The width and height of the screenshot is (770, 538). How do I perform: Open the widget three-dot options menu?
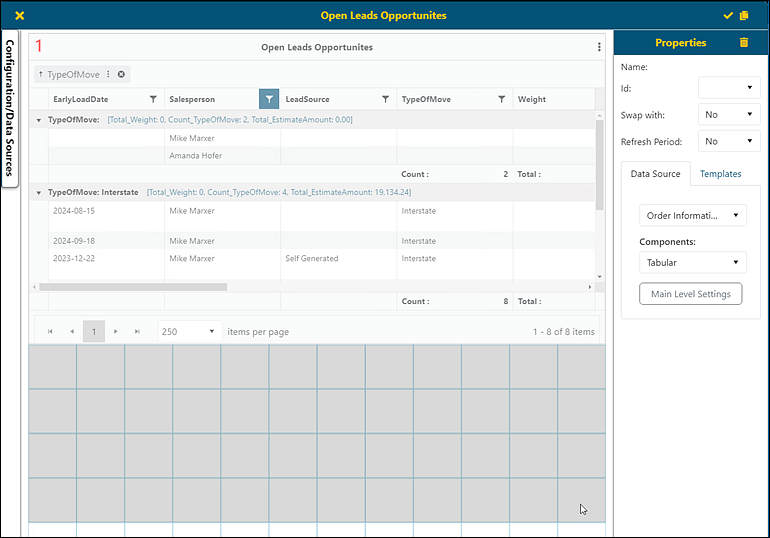(x=599, y=47)
